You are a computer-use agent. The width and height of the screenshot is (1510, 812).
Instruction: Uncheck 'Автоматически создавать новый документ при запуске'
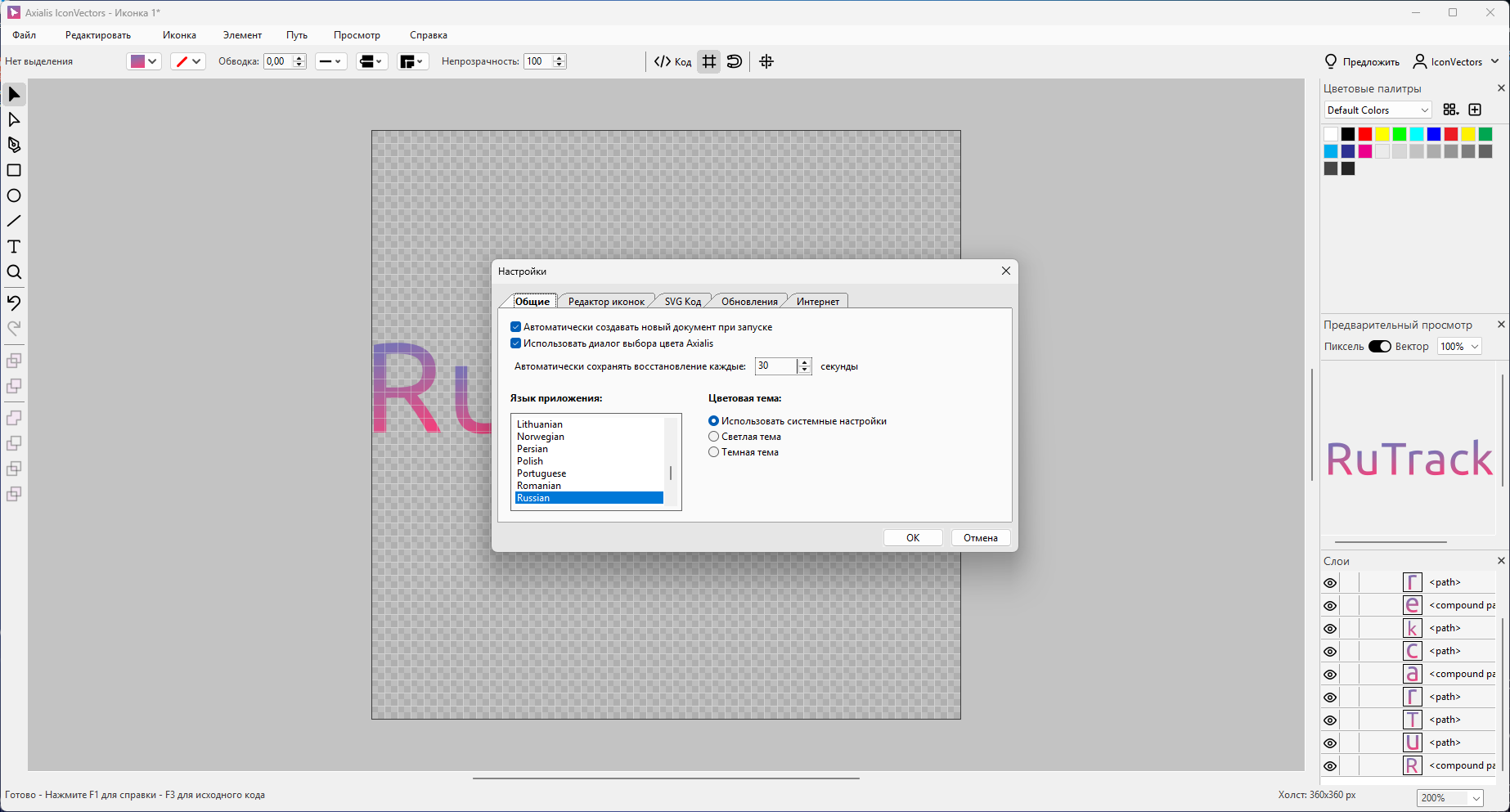point(515,327)
